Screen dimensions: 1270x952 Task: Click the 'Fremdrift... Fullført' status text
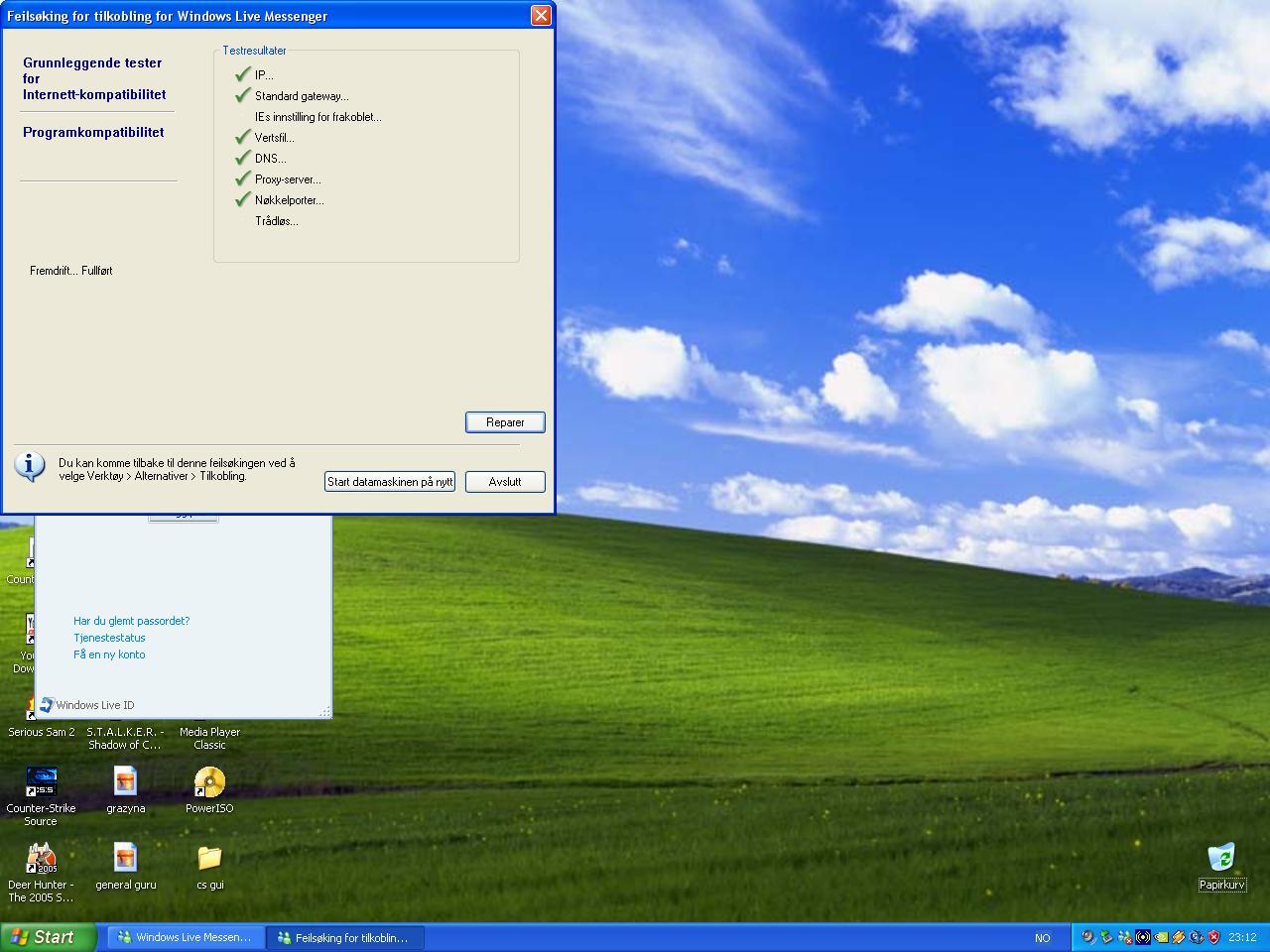point(70,271)
